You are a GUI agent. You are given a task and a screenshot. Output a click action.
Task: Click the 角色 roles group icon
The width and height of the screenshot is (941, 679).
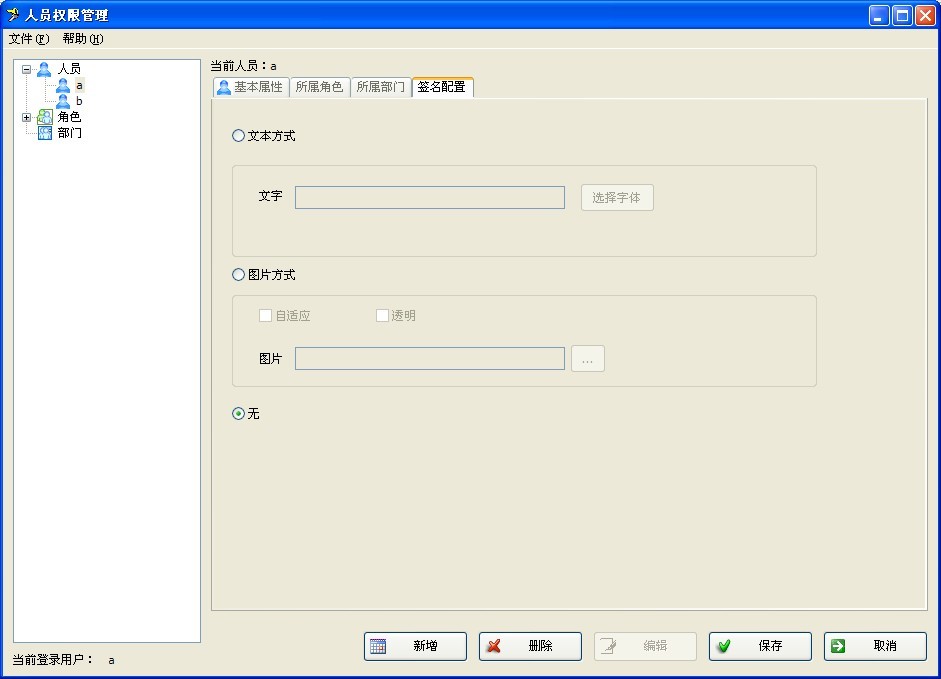[44, 117]
